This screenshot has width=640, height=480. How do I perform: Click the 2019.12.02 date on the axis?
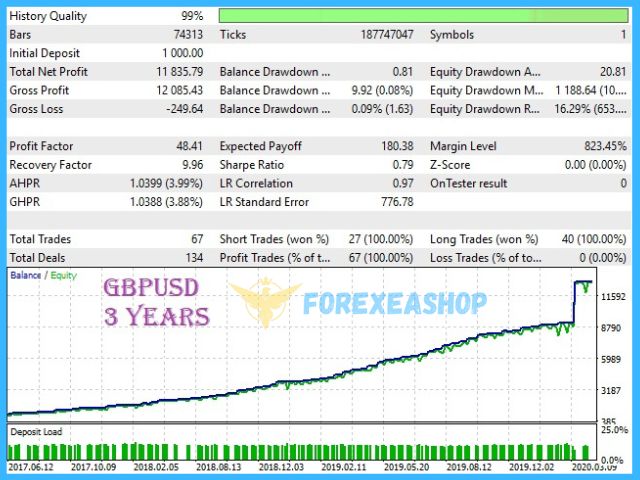coord(531,467)
